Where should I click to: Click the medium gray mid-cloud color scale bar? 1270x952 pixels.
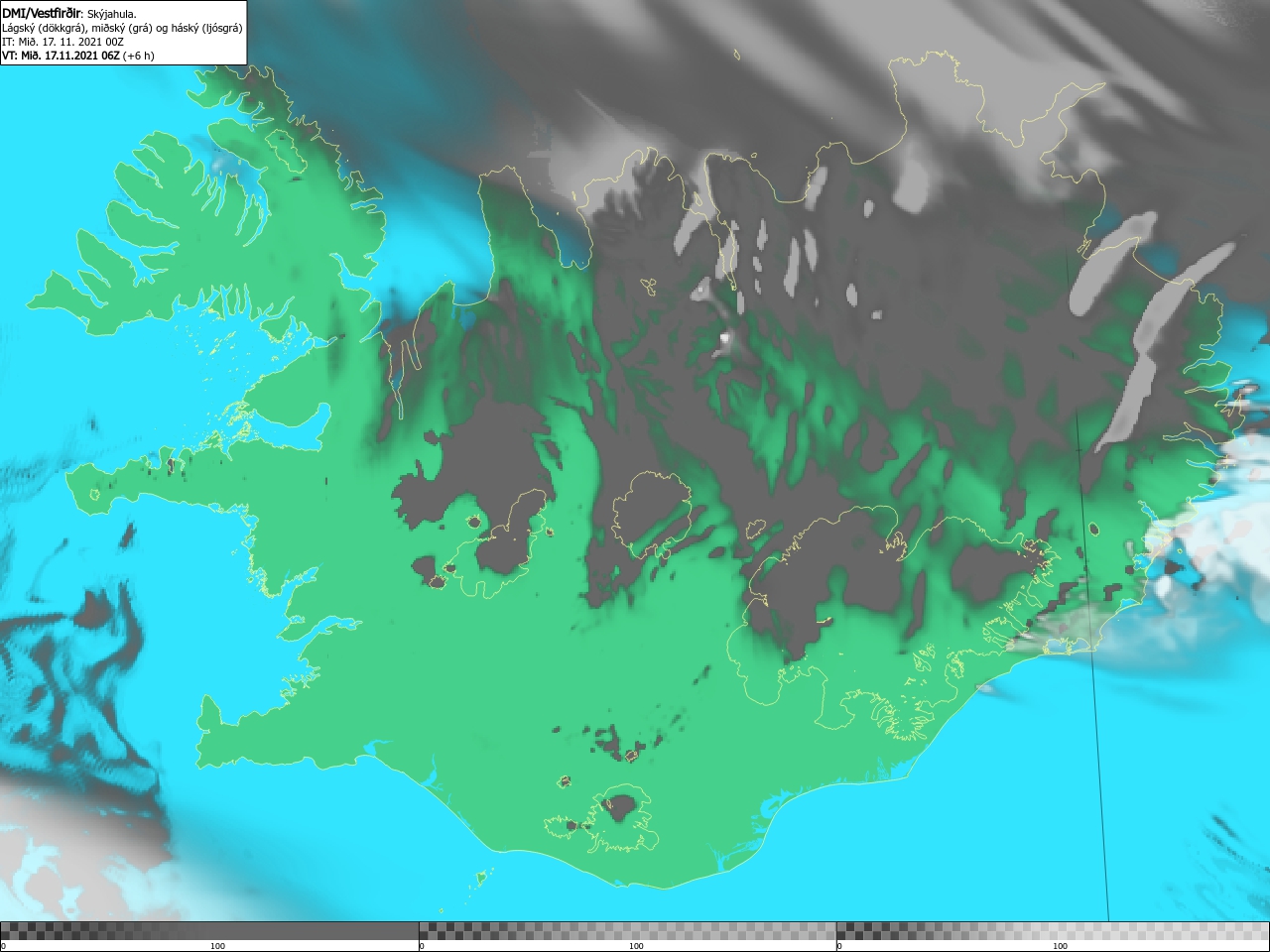pyautogui.click(x=627, y=931)
